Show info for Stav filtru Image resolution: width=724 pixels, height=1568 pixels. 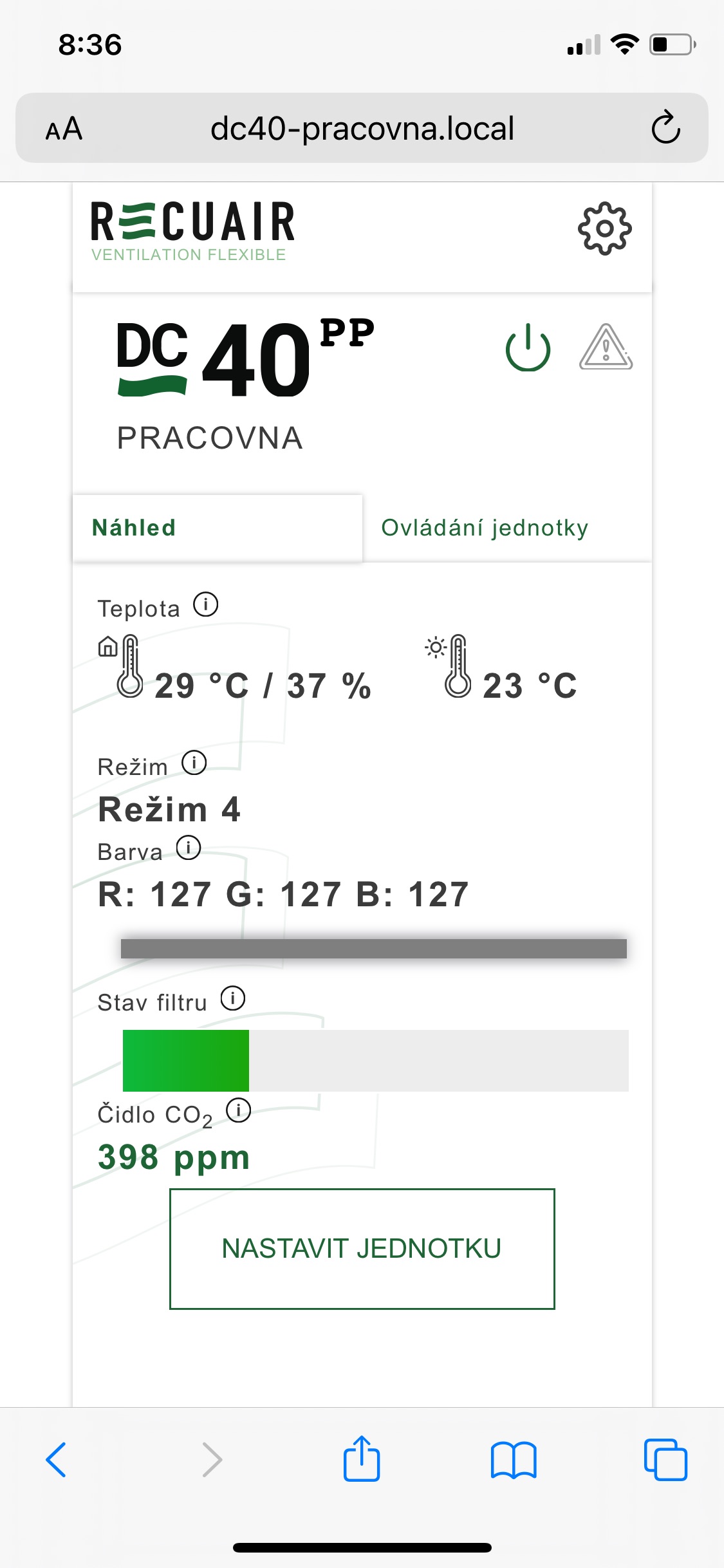[x=233, y=998]
